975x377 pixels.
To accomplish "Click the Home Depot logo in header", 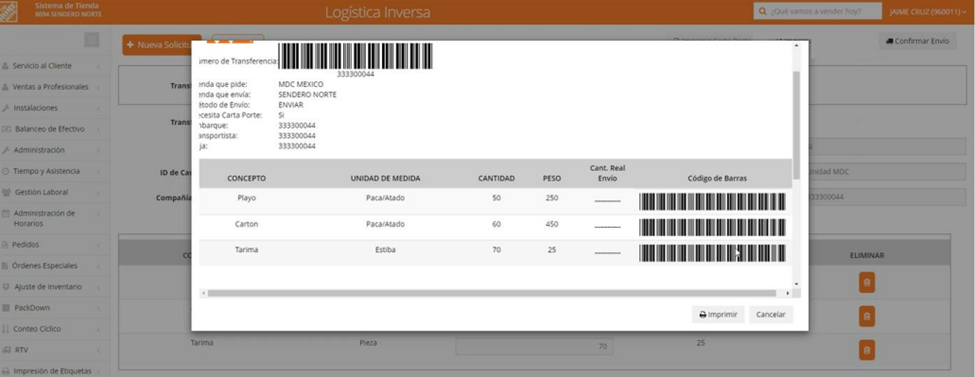I will [x=8, y=11].
